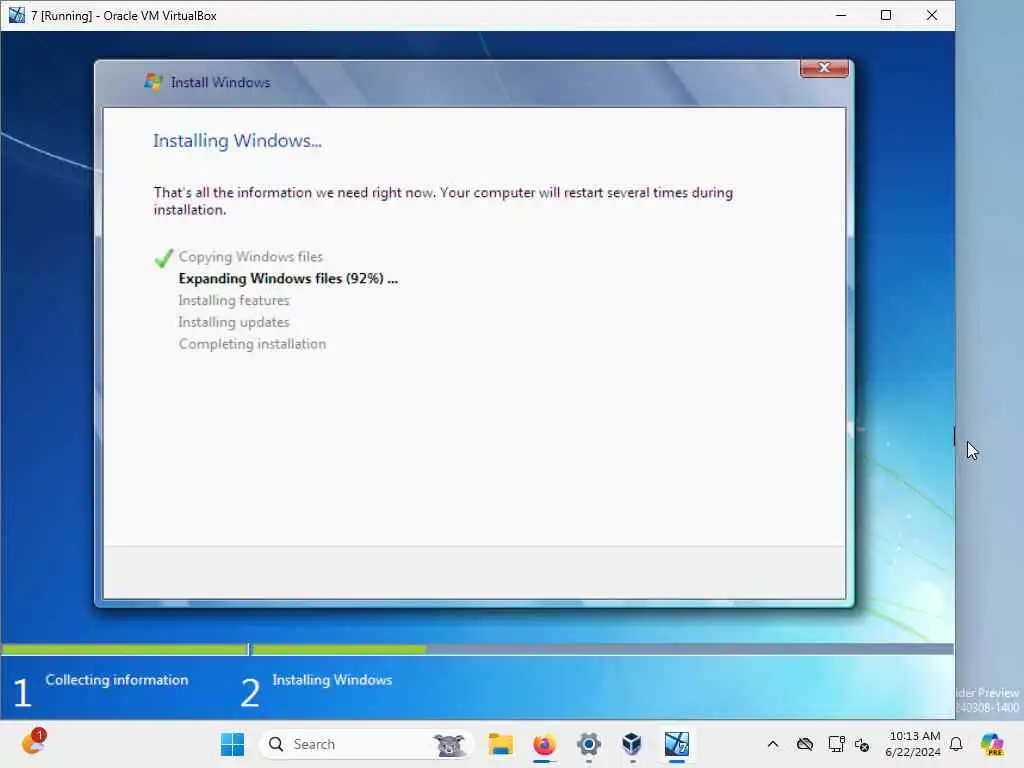
Task: Click the Windows flag icon in the Install Windows title
Action: [x=153, y=82]
